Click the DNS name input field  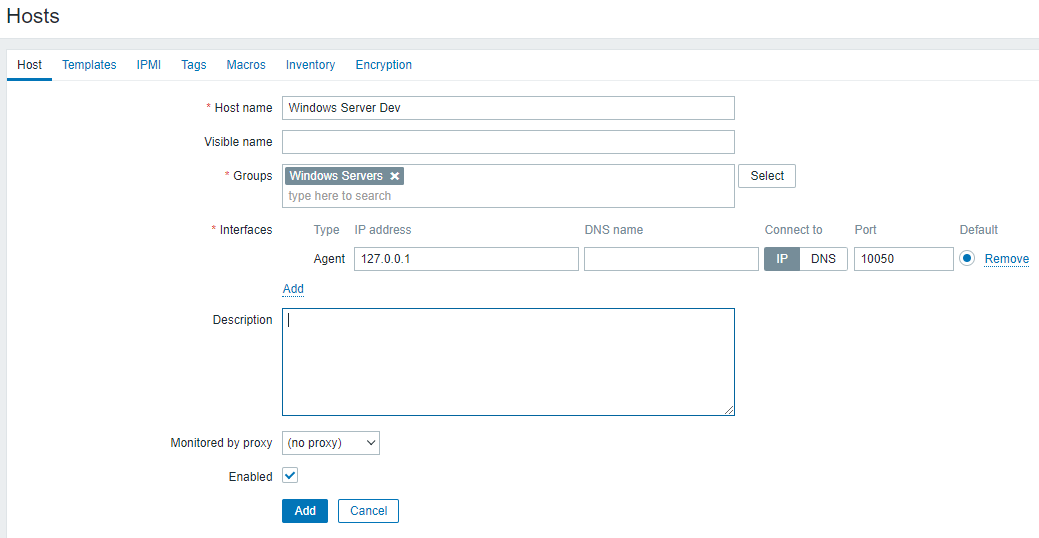point(671,259)
